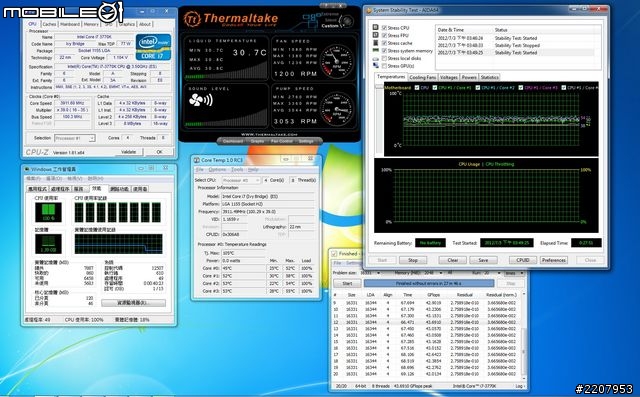Open Thermaltake Settings page
The width and height of the screenshot is (640, 397).
pos(306,141)
